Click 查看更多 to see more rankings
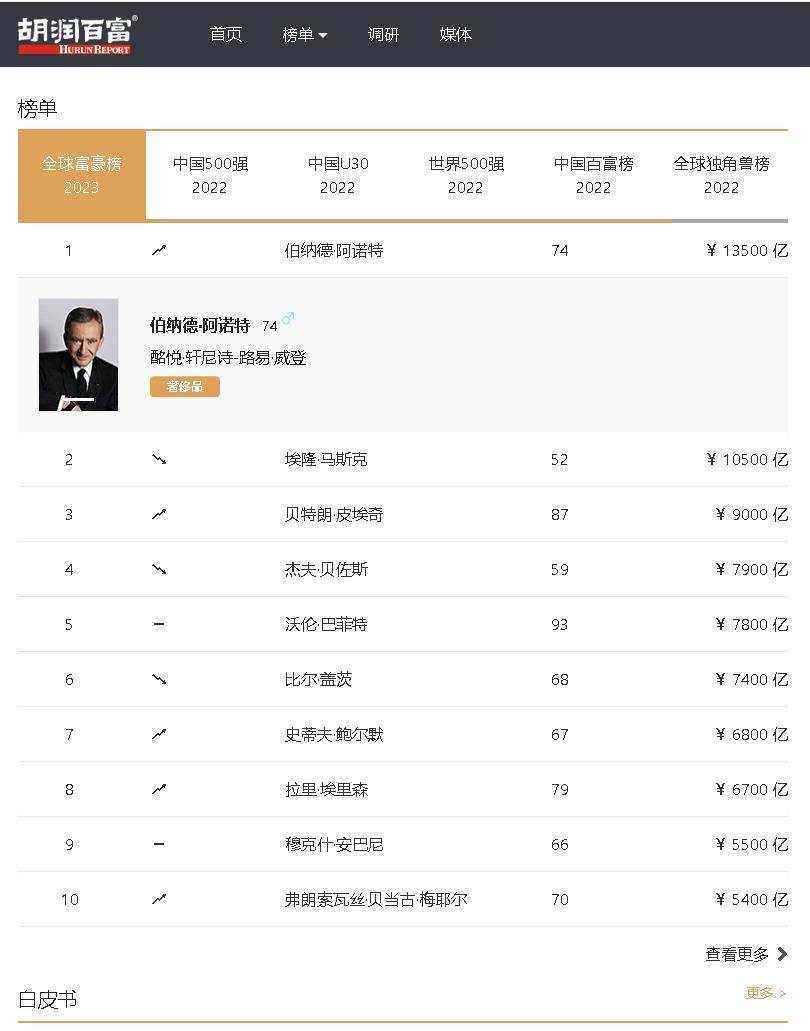The width and height of the screenshot is (810, 1031). 746,955
